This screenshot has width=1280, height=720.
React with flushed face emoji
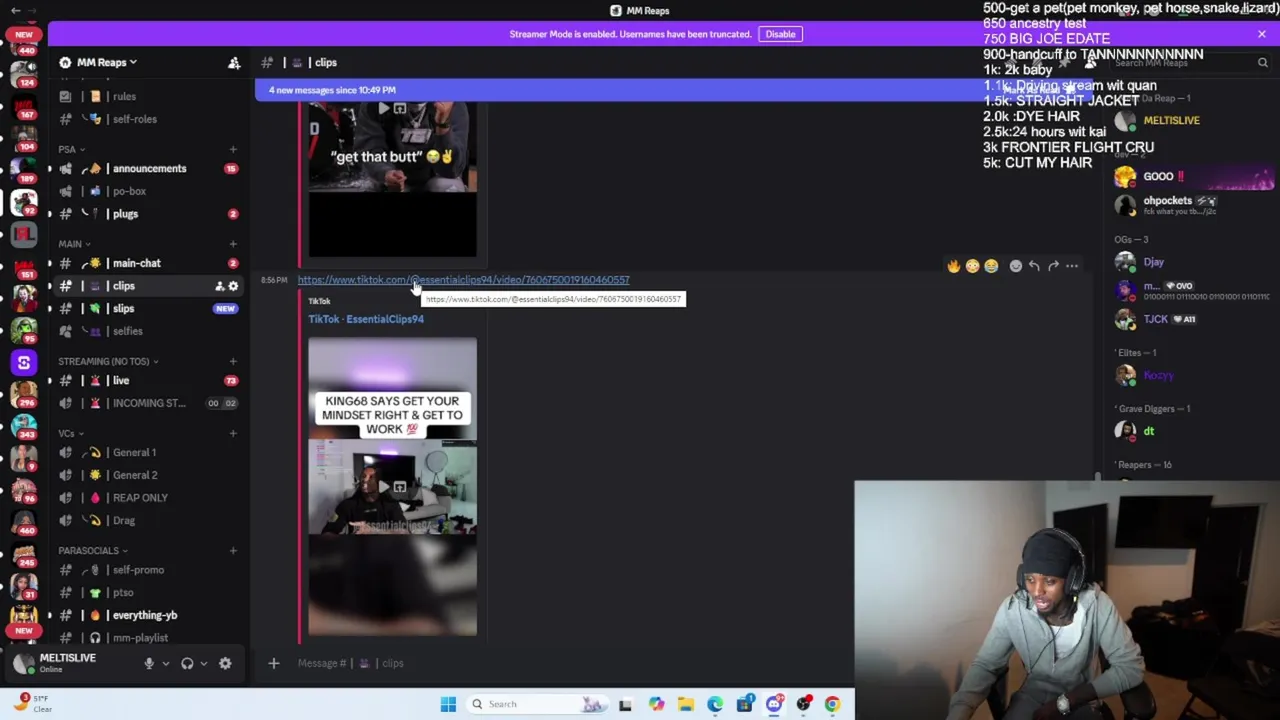[x=972, y=266]
